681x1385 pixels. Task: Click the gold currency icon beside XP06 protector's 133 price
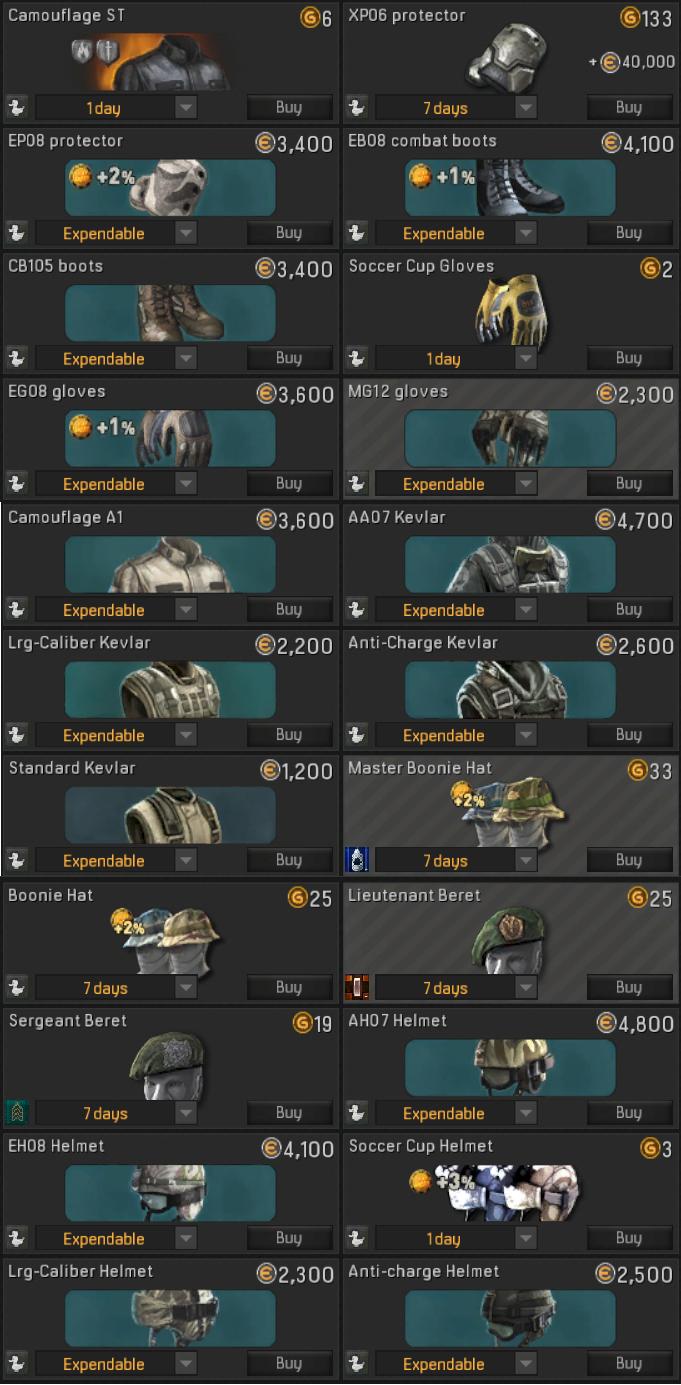click(629, 17)
